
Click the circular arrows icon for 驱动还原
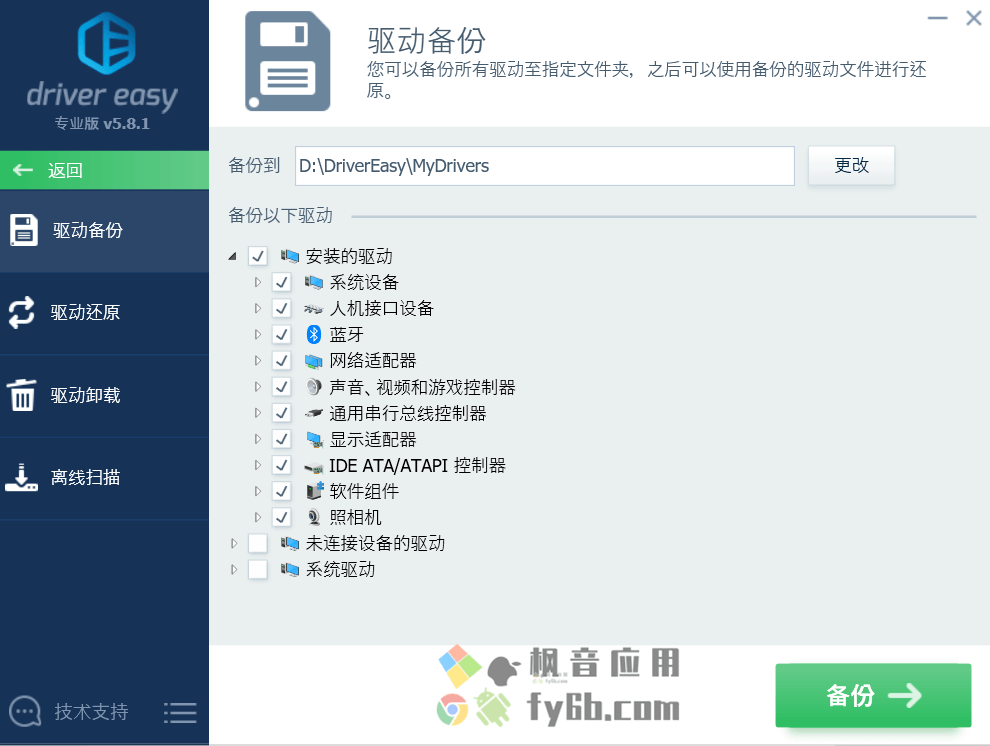21,312
